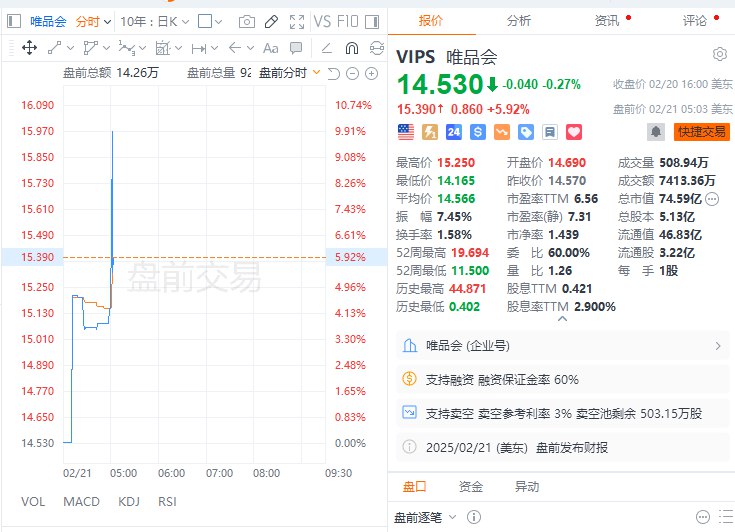This screenshot has height=532, width=735.
Task: Select the VOL indicator
Action: [x=33, y=502]
